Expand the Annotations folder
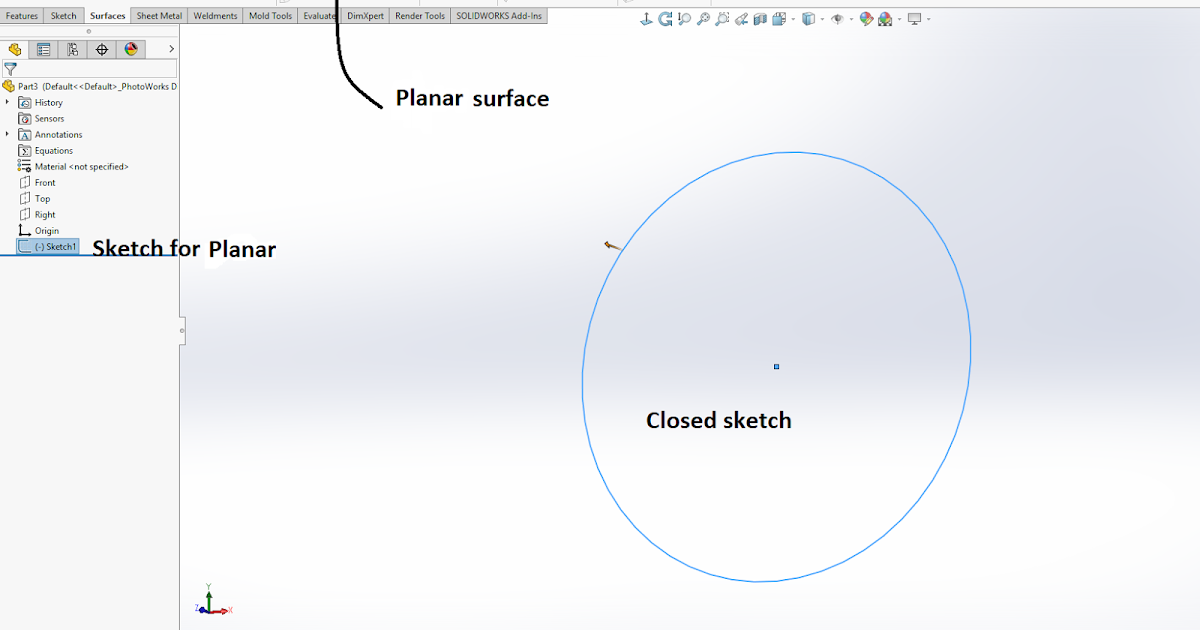Image resolution: width=1200 pixels, height=630 pixels. click(8, 134)
